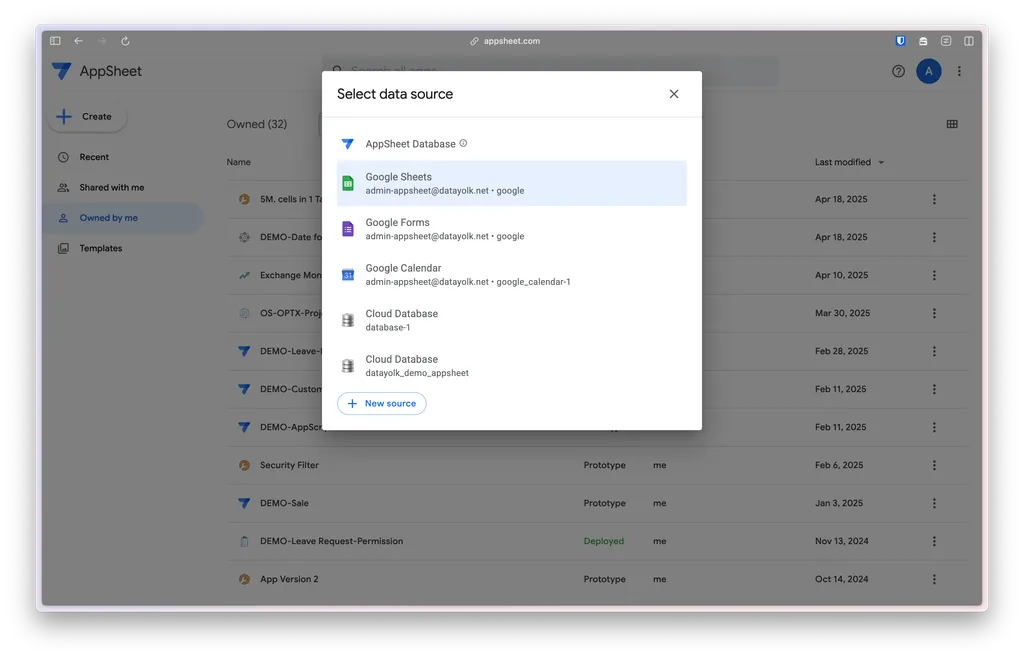
Task: Click the Search all apps field
Action: [551, 70]
